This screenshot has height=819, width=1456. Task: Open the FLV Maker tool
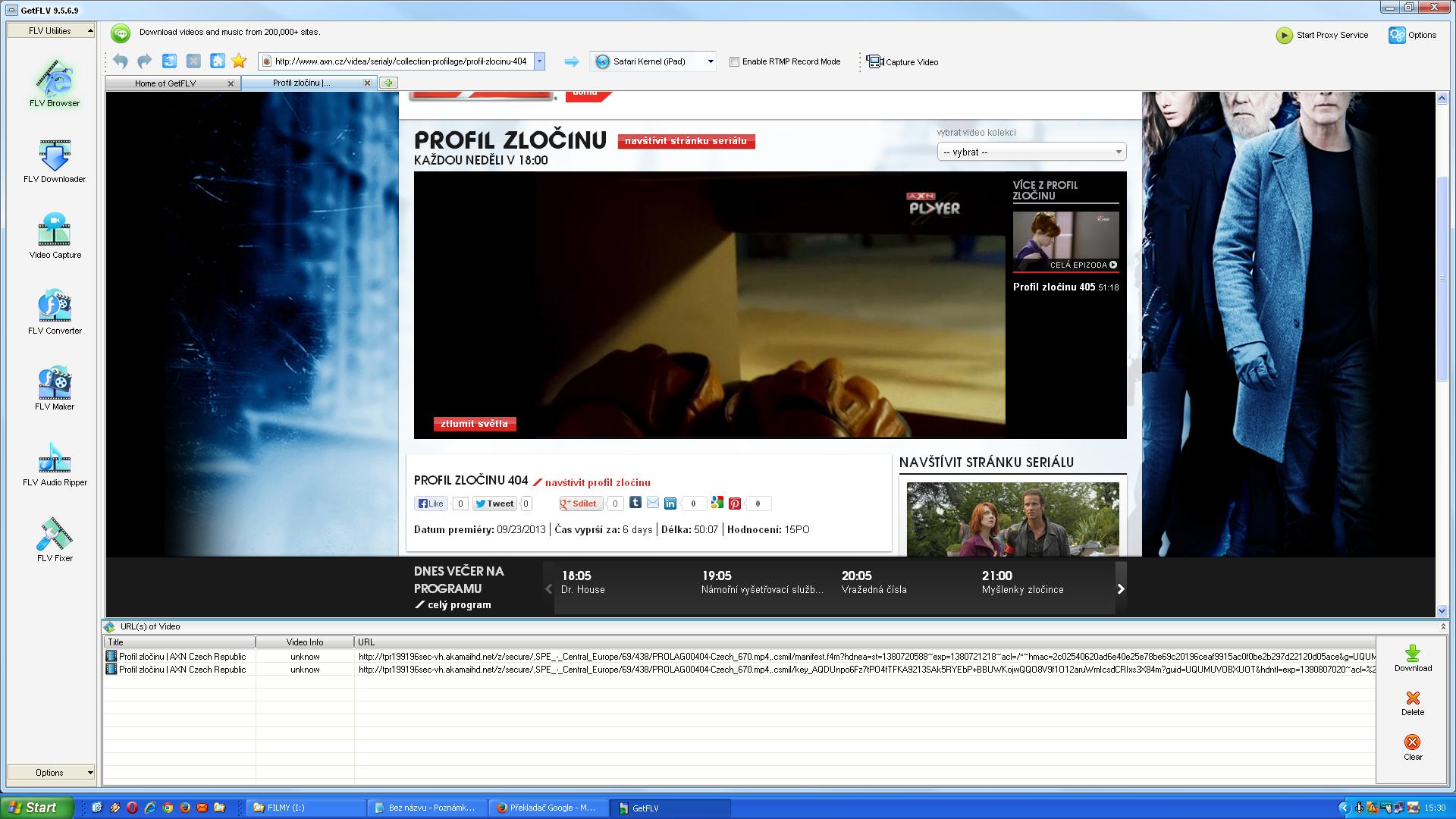(x=55, y=388)
